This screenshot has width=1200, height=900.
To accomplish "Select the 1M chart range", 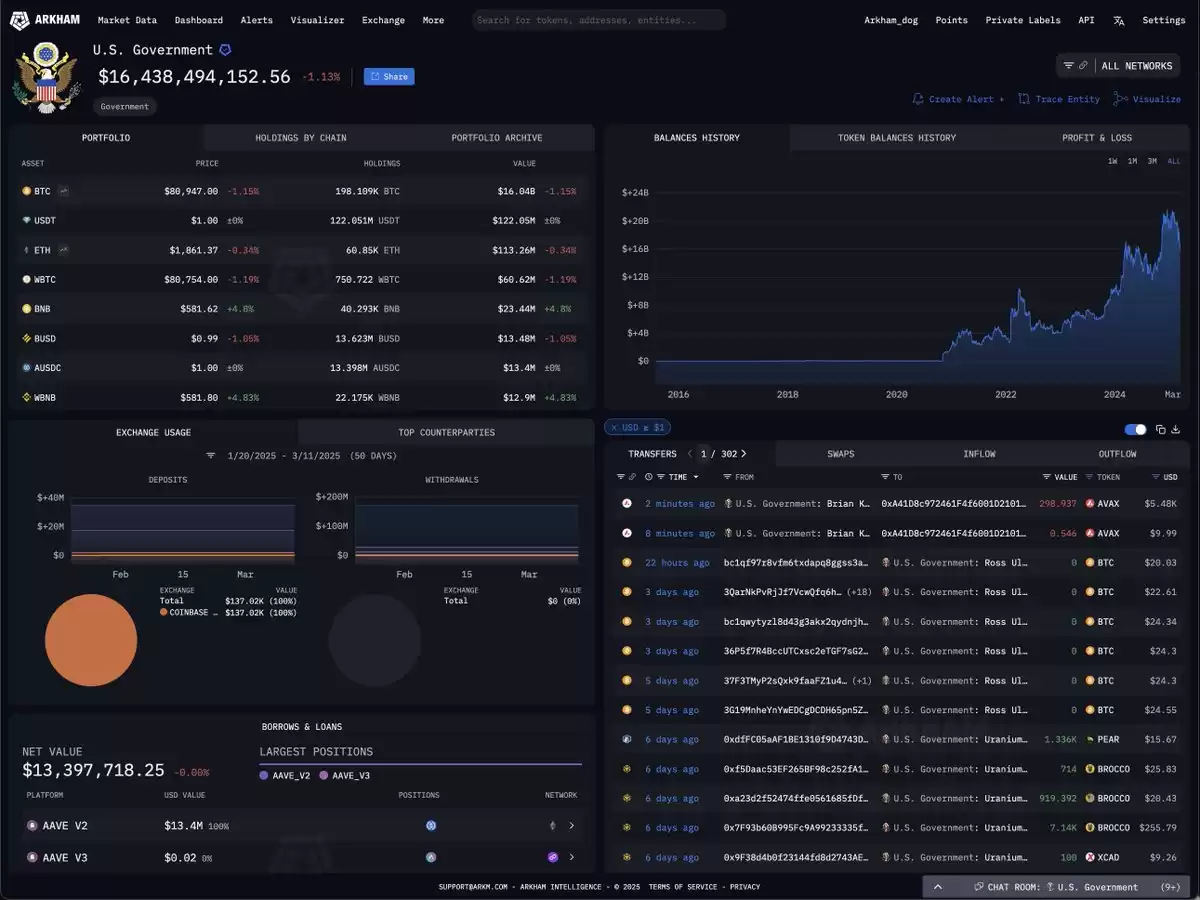I will pyautogui.click(x=1132, y=161).
